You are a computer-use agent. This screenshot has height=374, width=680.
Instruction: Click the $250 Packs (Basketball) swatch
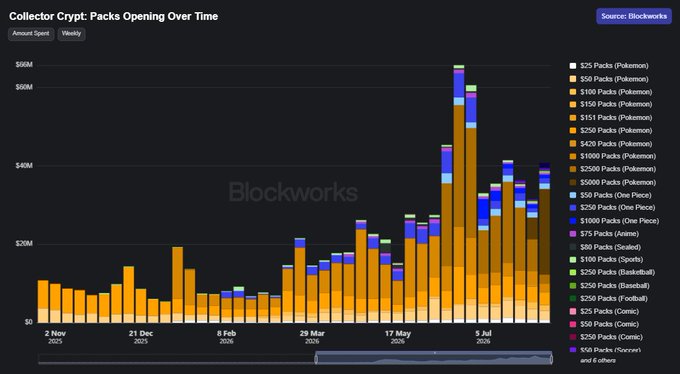click(x=573, y=272)
